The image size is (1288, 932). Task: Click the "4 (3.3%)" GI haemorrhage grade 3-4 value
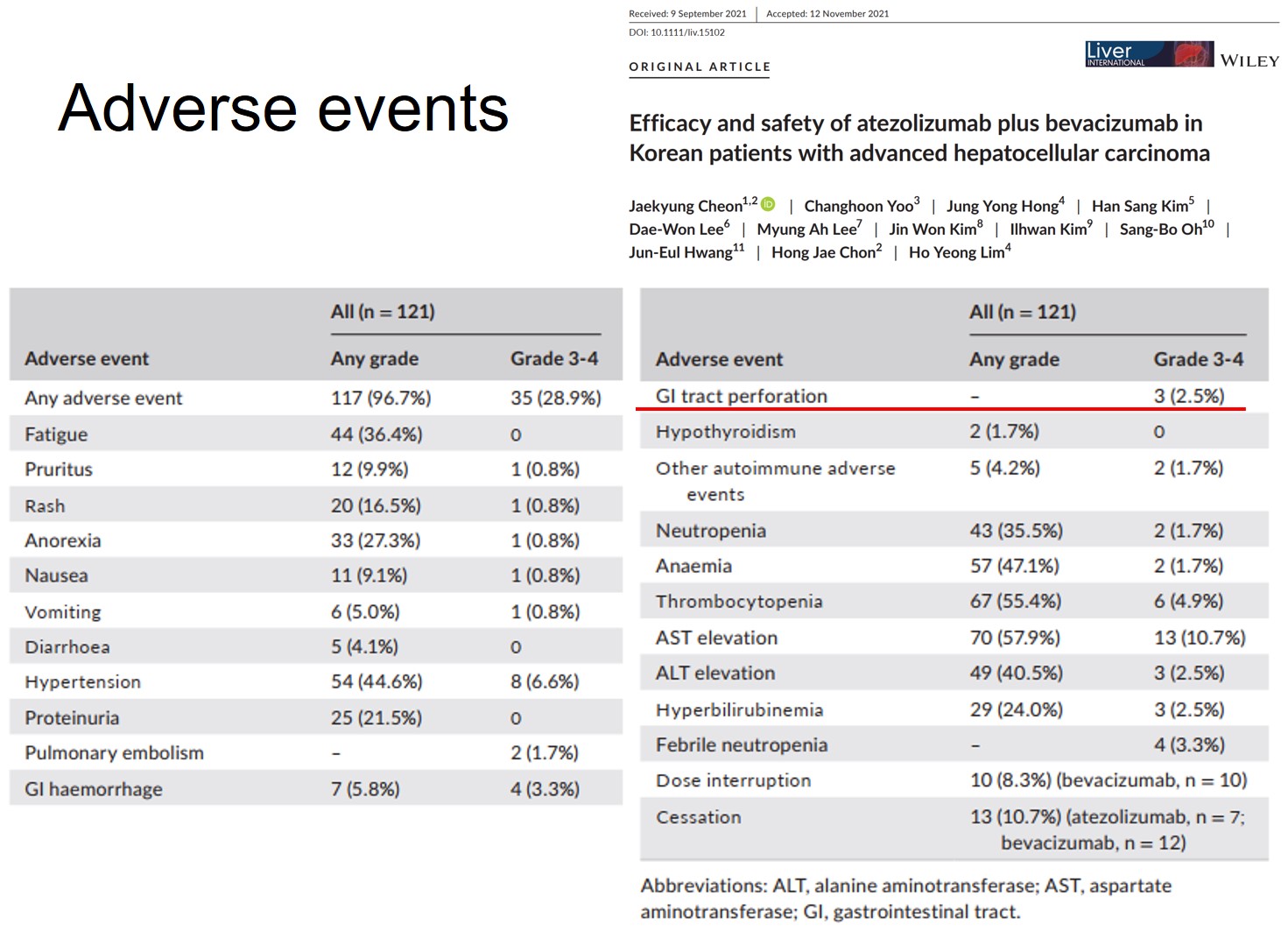coord(545,789)
